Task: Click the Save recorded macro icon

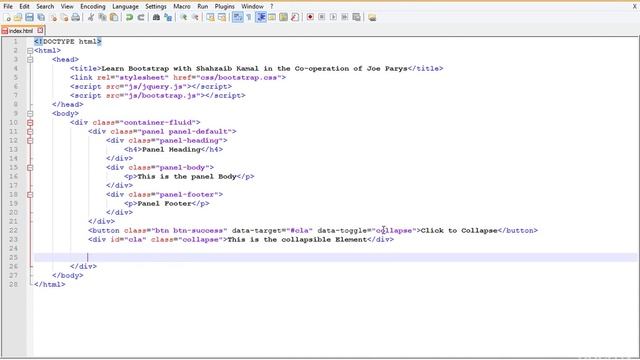Action: pyautogui.click(x=356, y=17)
